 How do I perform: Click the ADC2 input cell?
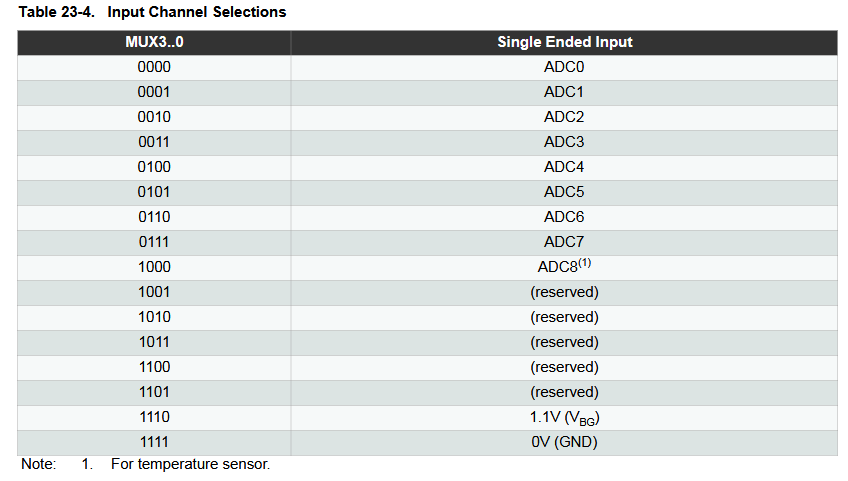(x=564, y=117)
